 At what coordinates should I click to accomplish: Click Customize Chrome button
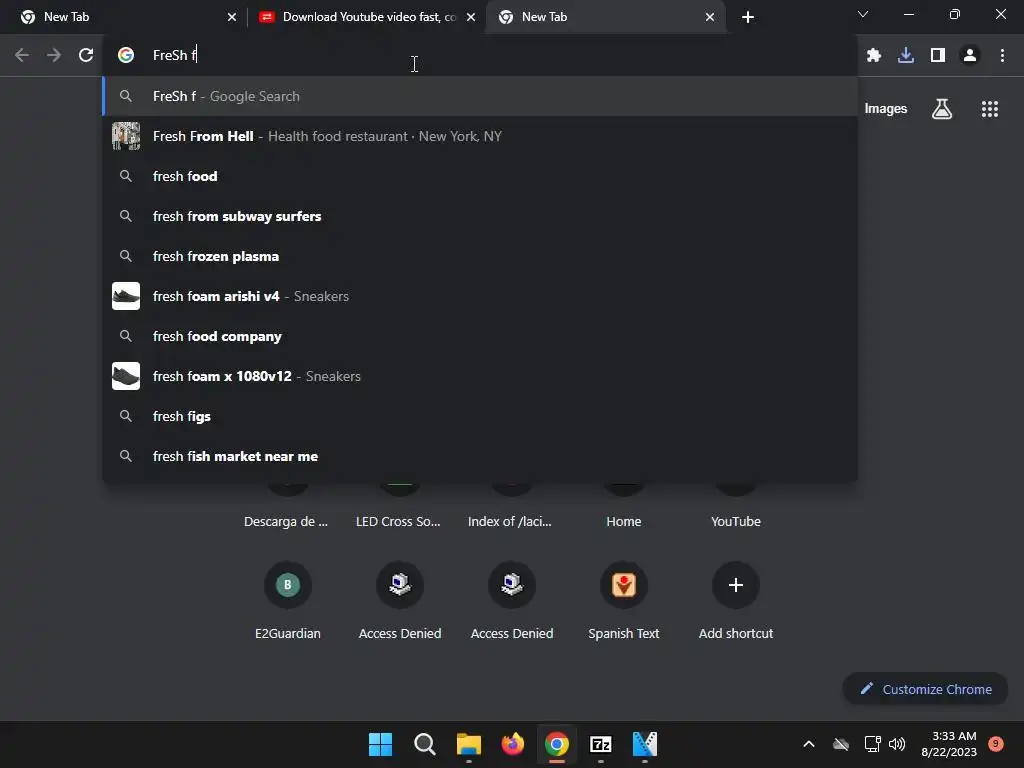[925, 689]
